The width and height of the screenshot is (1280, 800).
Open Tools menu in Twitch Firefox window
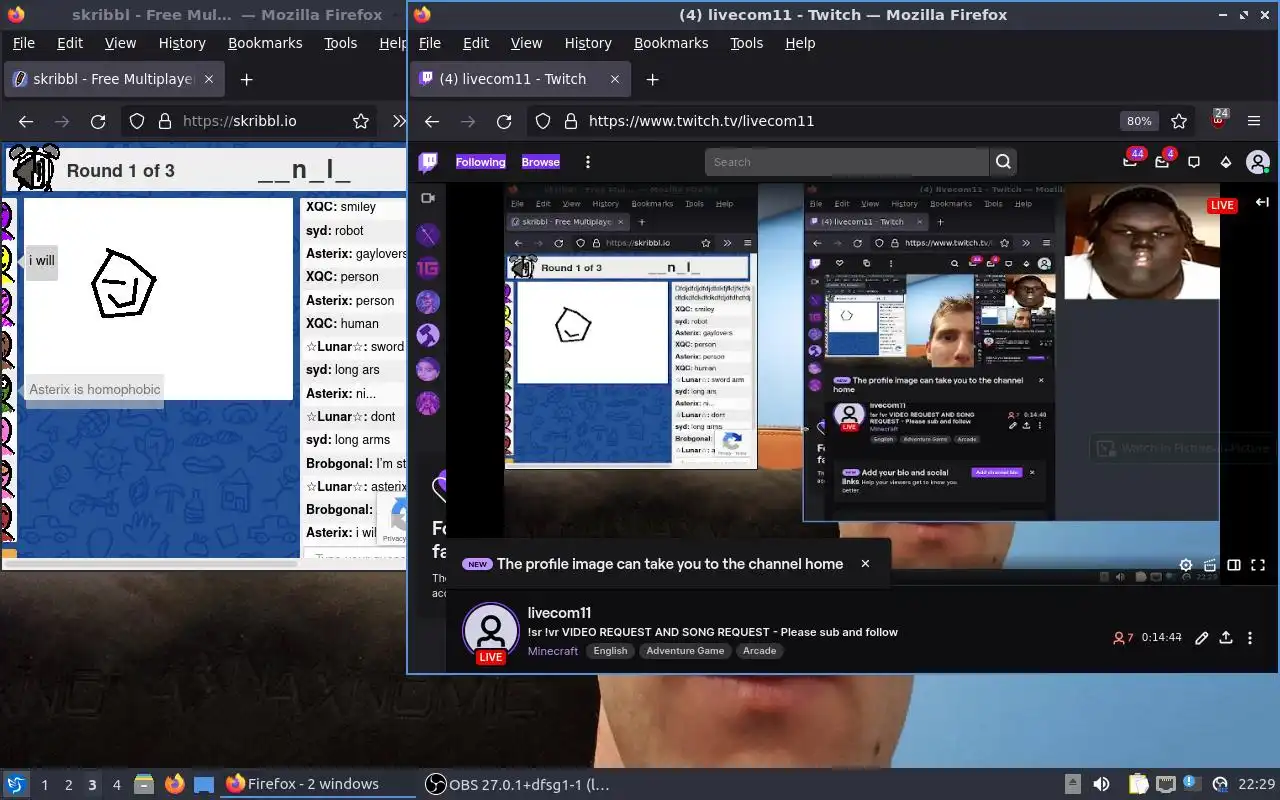[x=747, y=43]
